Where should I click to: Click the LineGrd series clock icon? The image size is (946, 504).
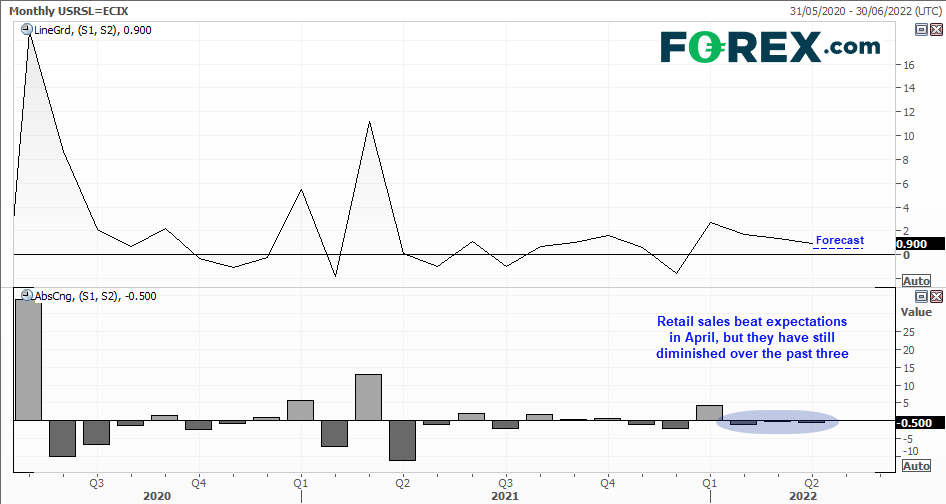26,30
